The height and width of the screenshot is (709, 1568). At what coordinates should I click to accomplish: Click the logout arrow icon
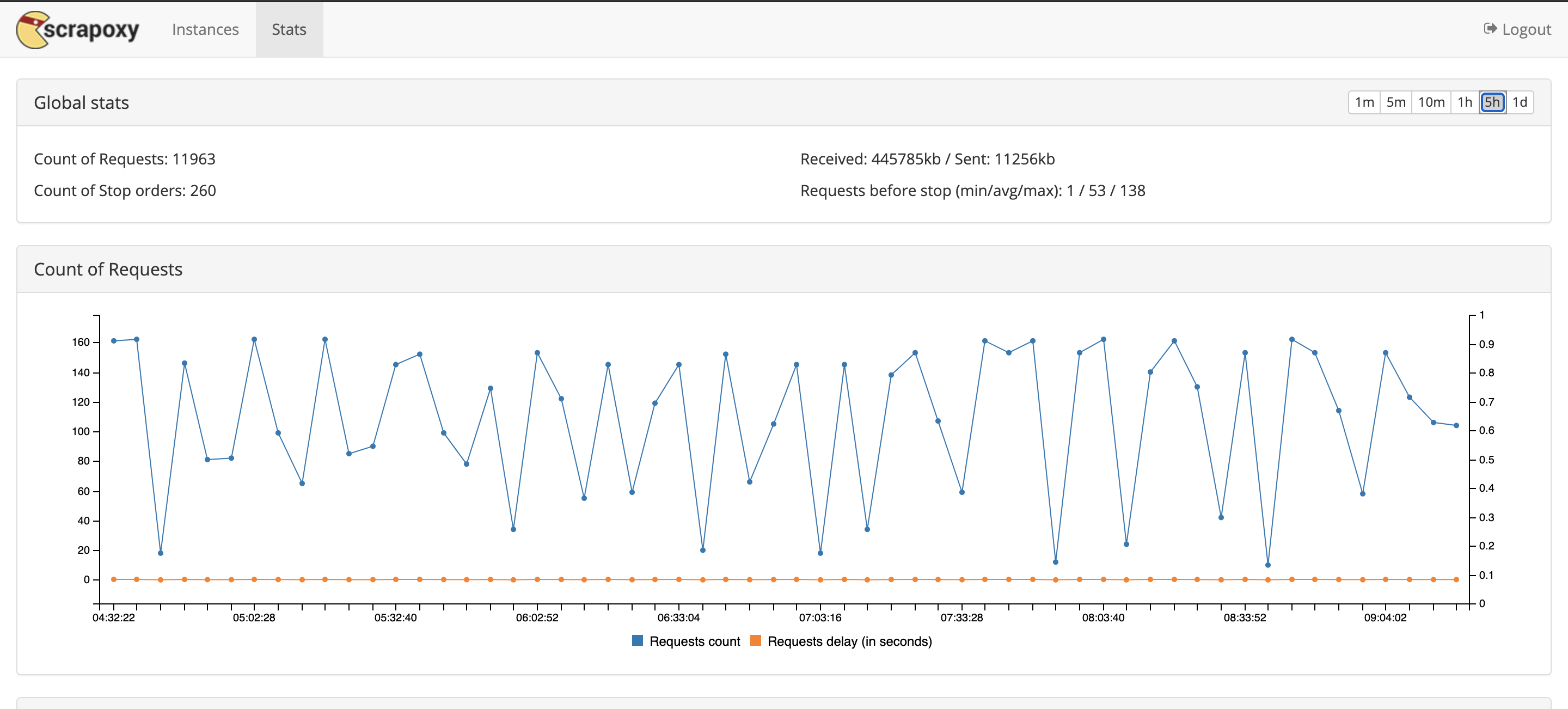[x=1490, y=29]
